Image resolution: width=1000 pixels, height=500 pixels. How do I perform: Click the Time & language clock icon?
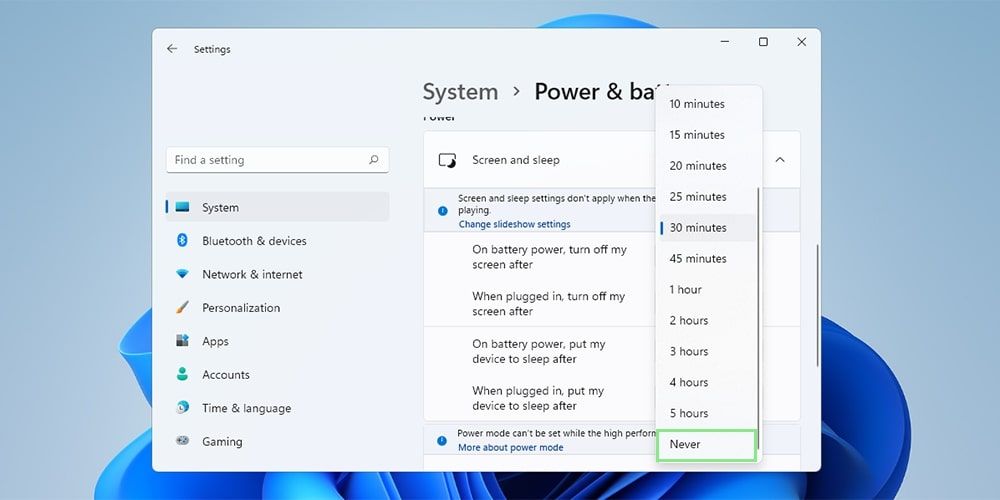click(182, 408)
